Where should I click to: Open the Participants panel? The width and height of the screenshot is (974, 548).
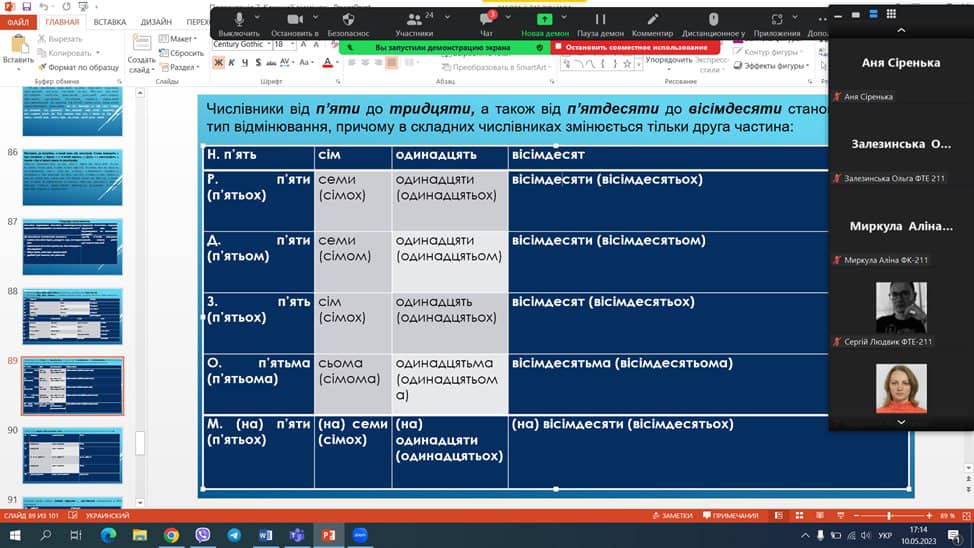coord(413,20)
